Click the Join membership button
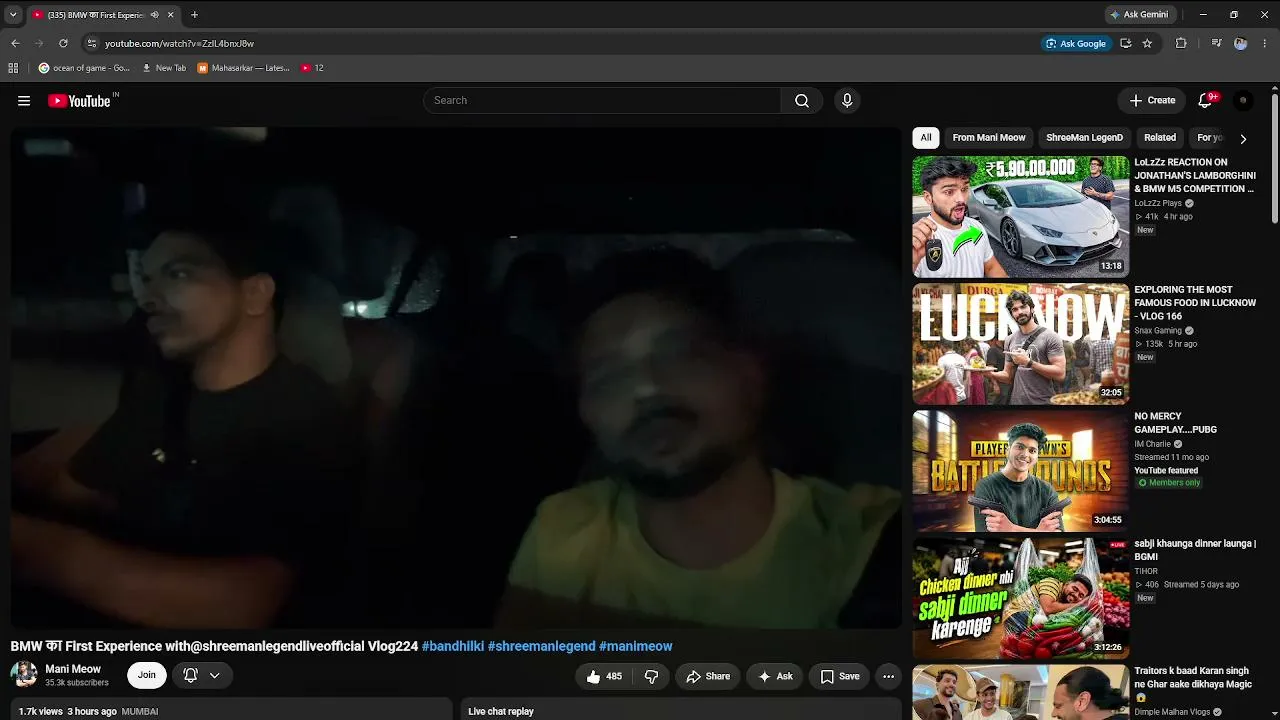This screenshot has height=720, width=1280. [x=147, y=675]
